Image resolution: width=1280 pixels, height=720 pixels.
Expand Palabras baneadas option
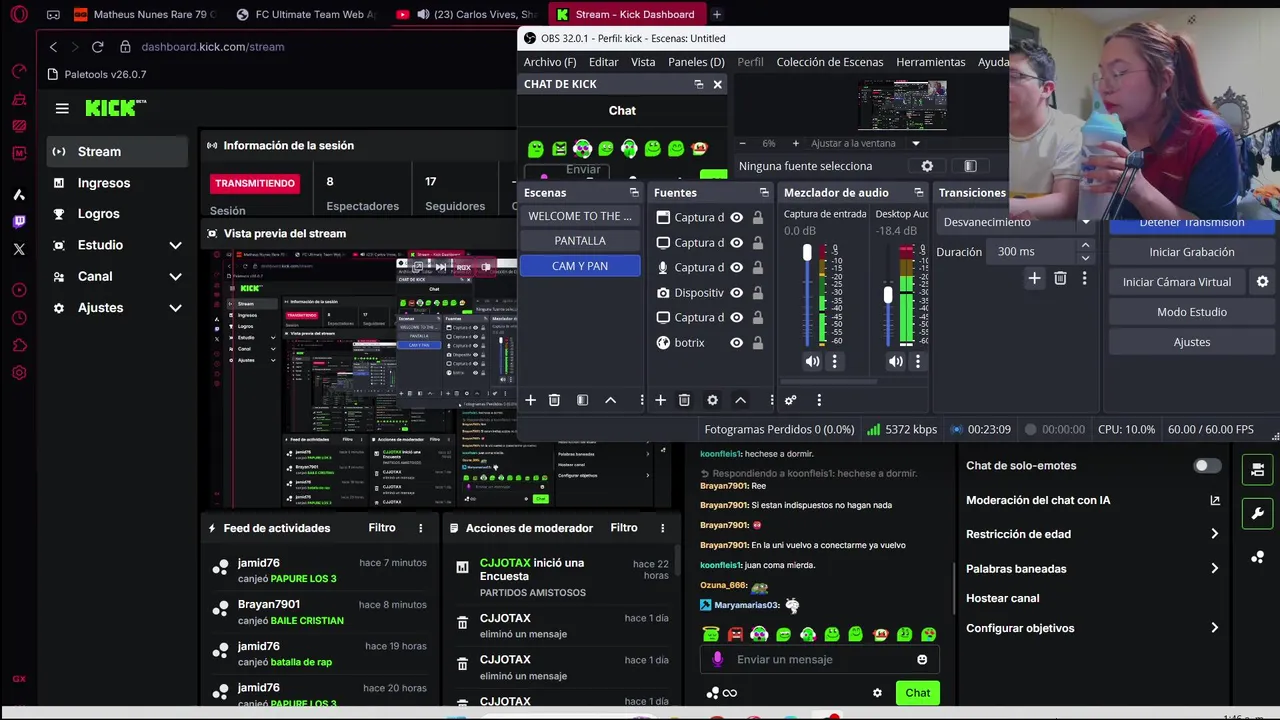click(x=1214, y=569)
